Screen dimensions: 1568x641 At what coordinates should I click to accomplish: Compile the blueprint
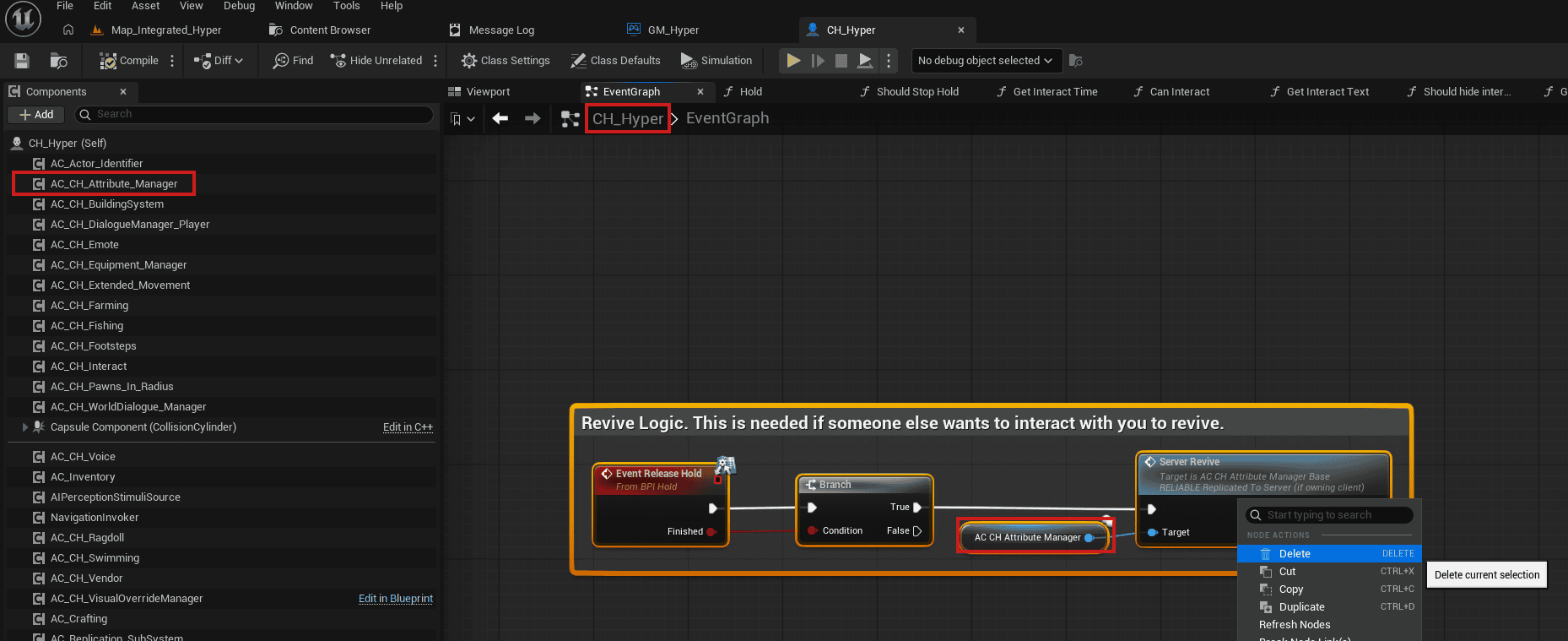click(129, 61)
